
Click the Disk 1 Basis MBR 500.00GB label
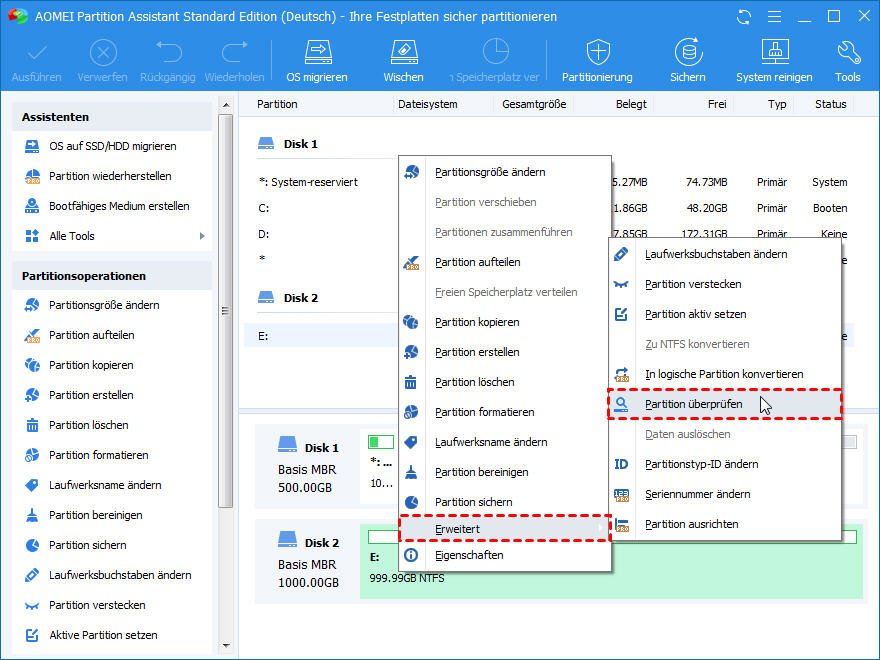pos(308,468)
